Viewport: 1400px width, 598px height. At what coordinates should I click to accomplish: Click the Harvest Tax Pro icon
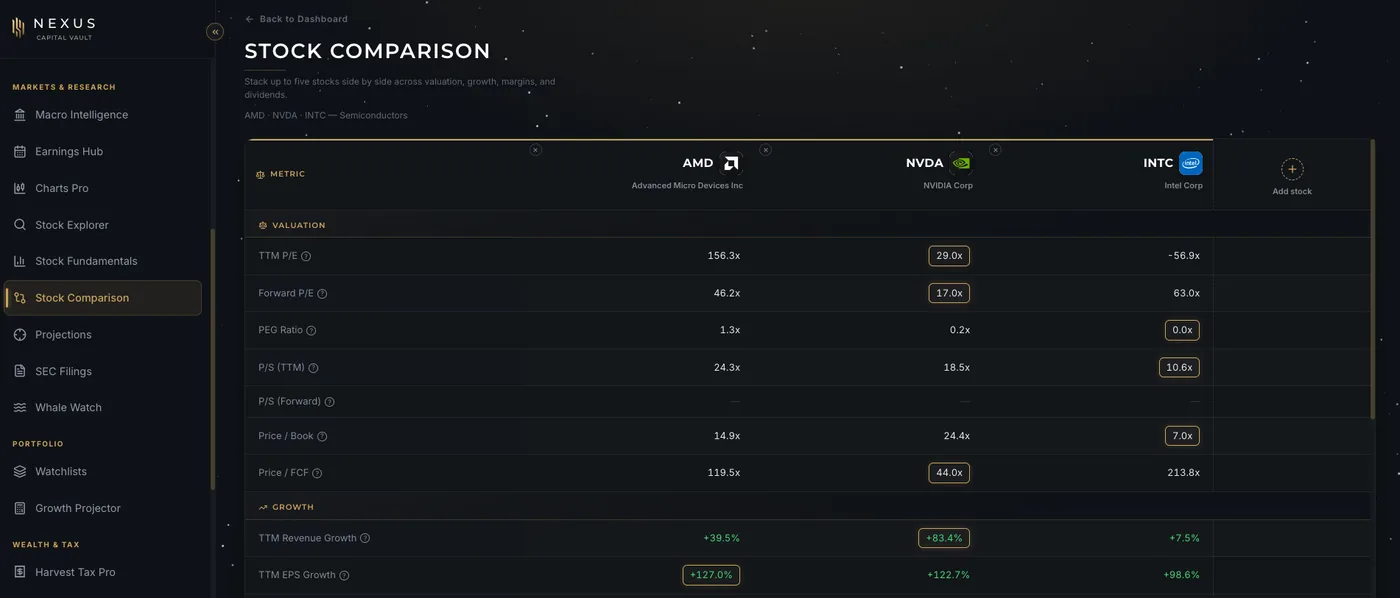point(20,572)
